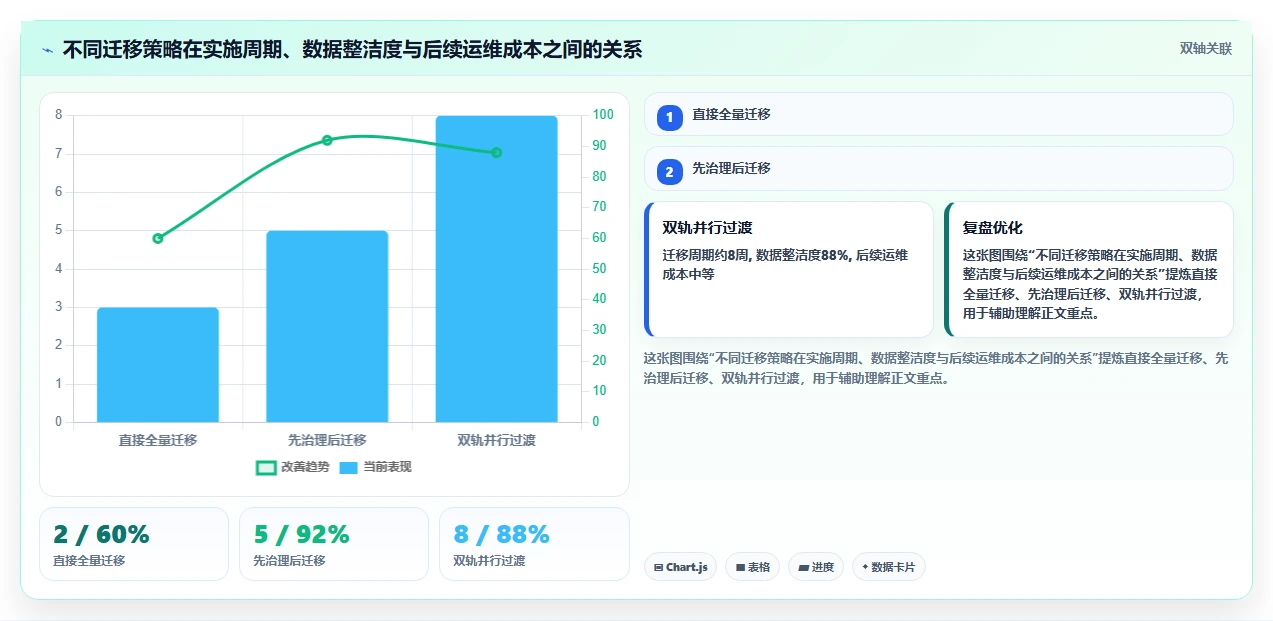Screen dimensions: 1273x621
Task: Click the left axis value 8
Action: point(58,115)
